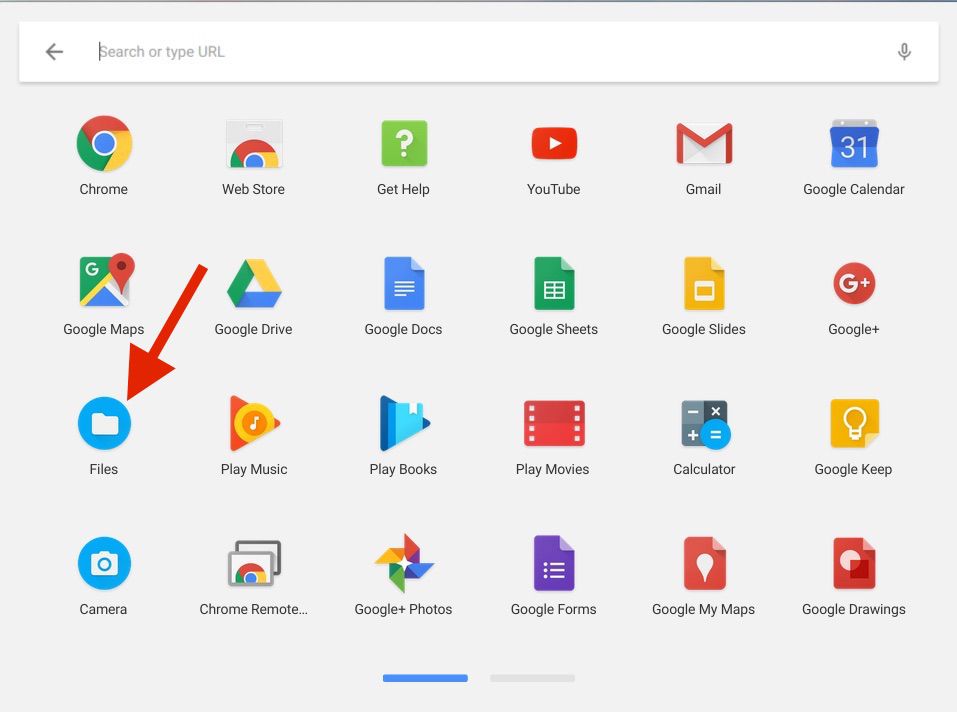This screenshot has height=712, width=957.
Task: Launch Google Keep
Action: [x=854, y=423]
